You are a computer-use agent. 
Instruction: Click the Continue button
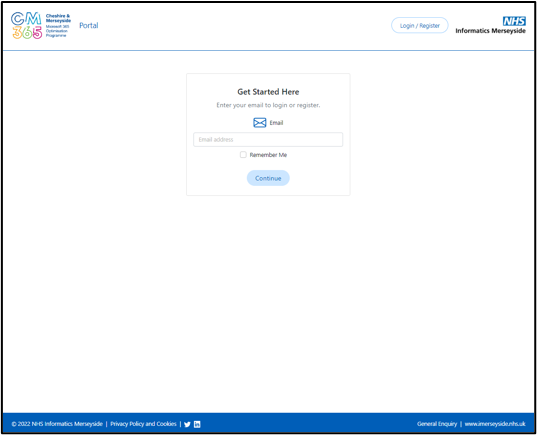(x=268, y=178)
